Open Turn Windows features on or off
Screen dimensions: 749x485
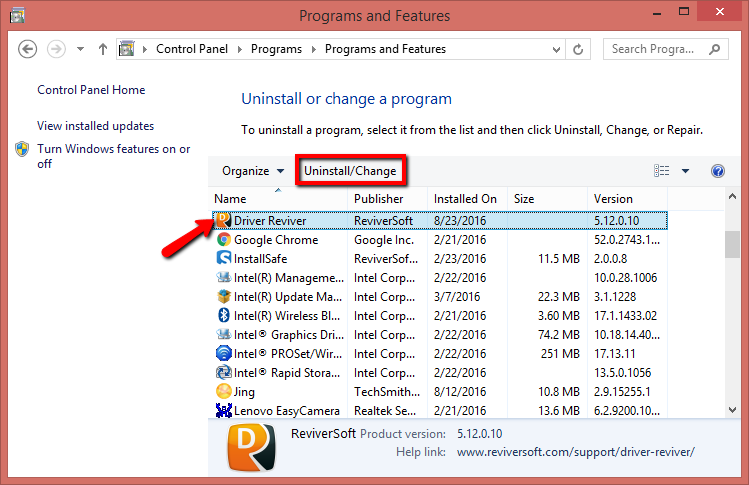pyautogui.click(x=114, y=156)
